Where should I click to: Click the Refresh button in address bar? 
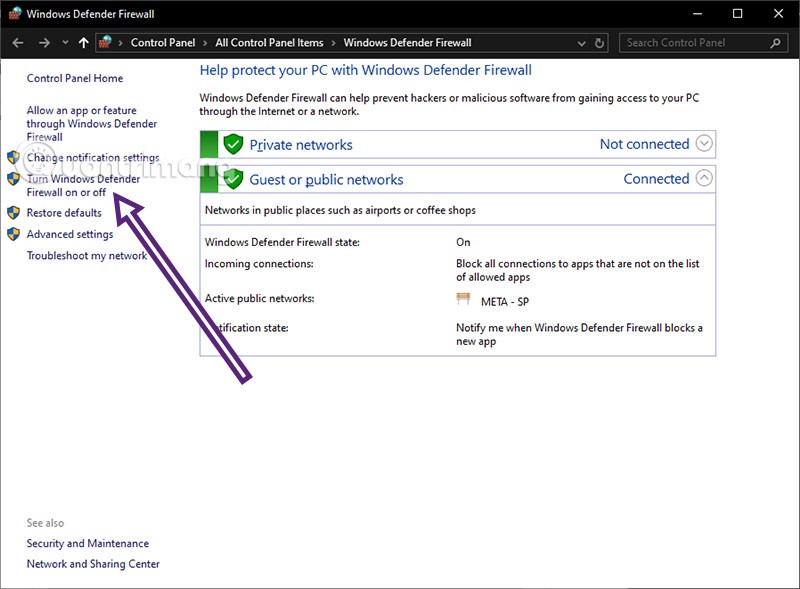point(600,43)
